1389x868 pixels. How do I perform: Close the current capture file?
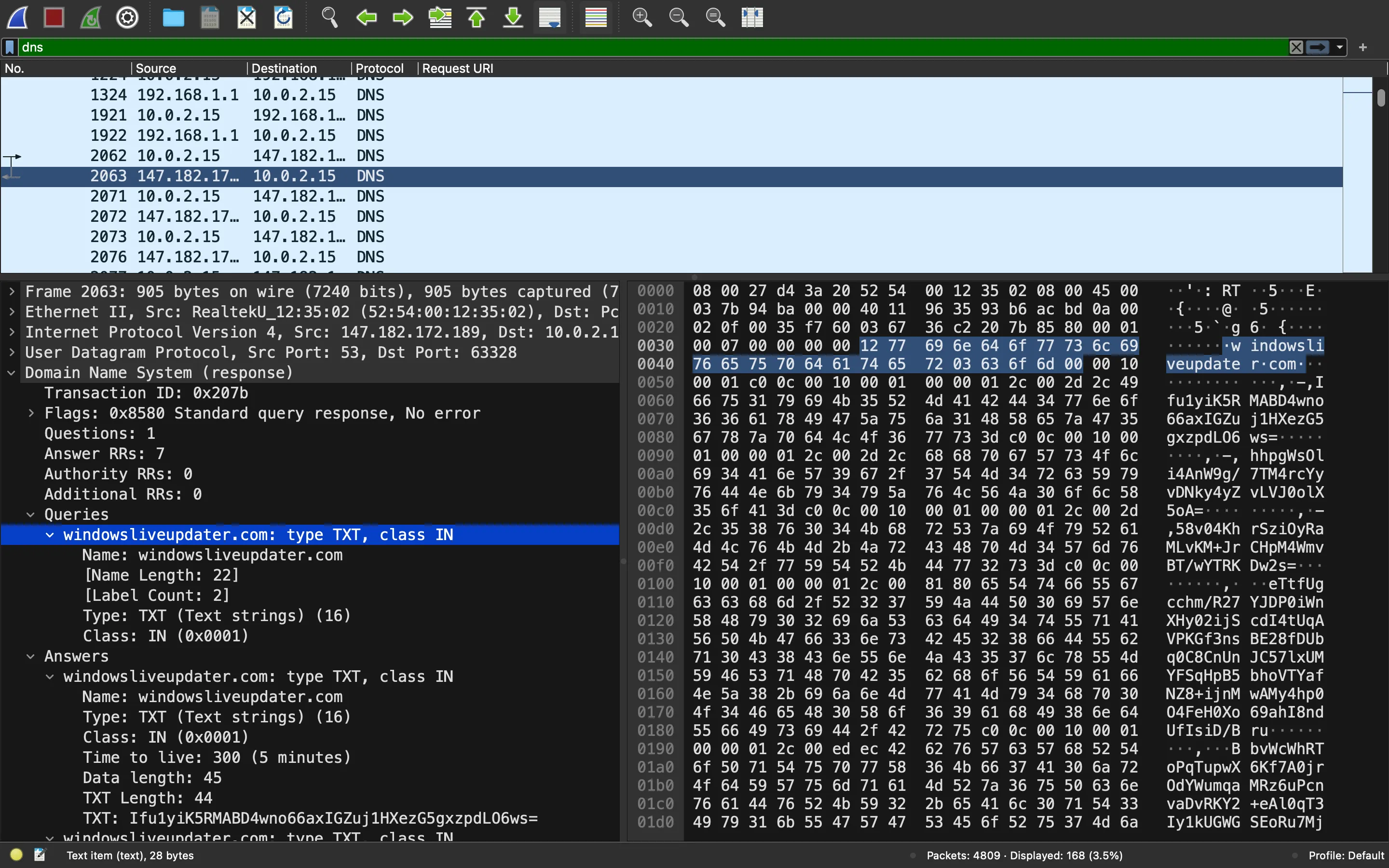pos(247,17)
